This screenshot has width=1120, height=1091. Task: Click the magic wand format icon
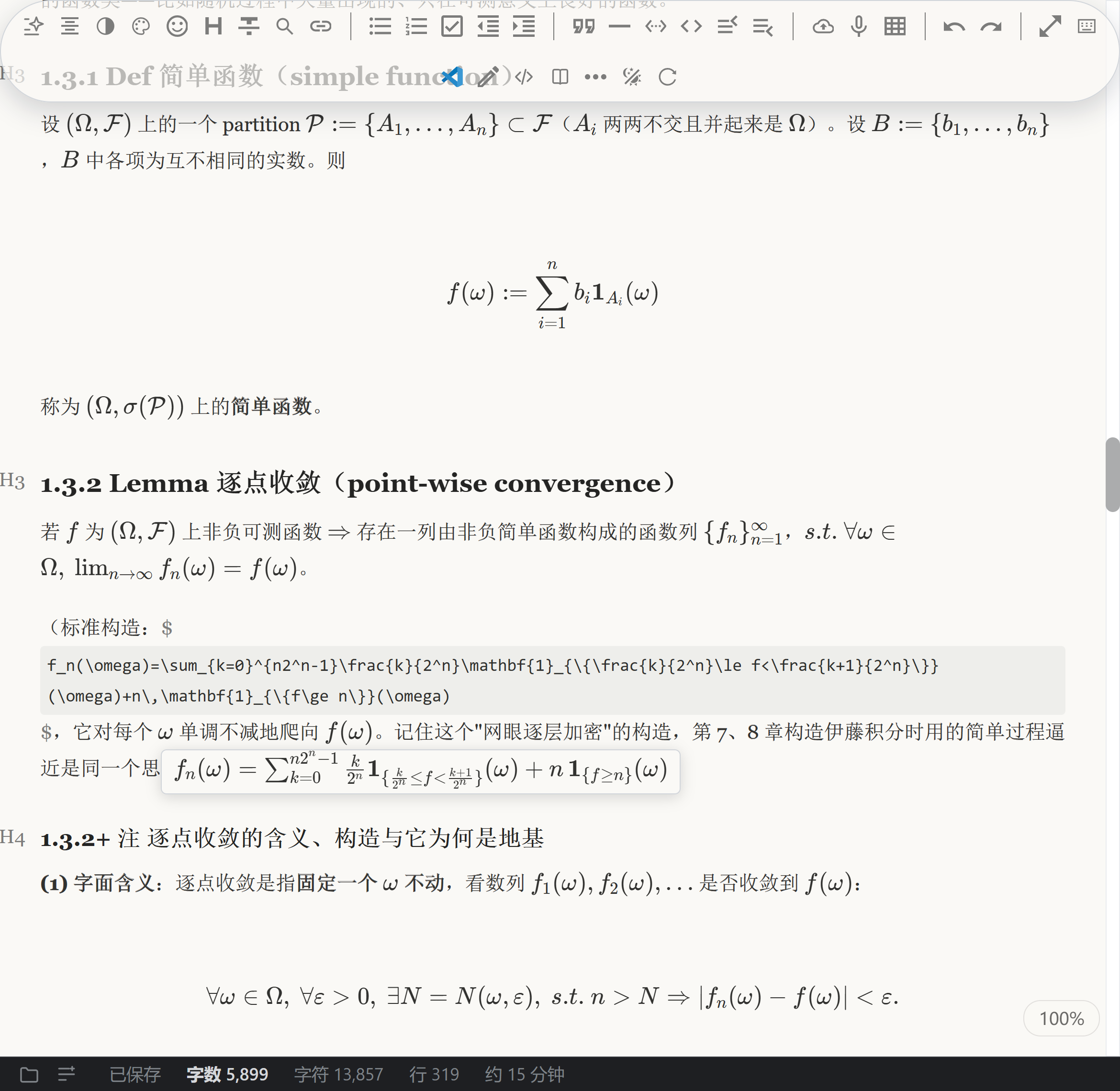tap(632, 76)
